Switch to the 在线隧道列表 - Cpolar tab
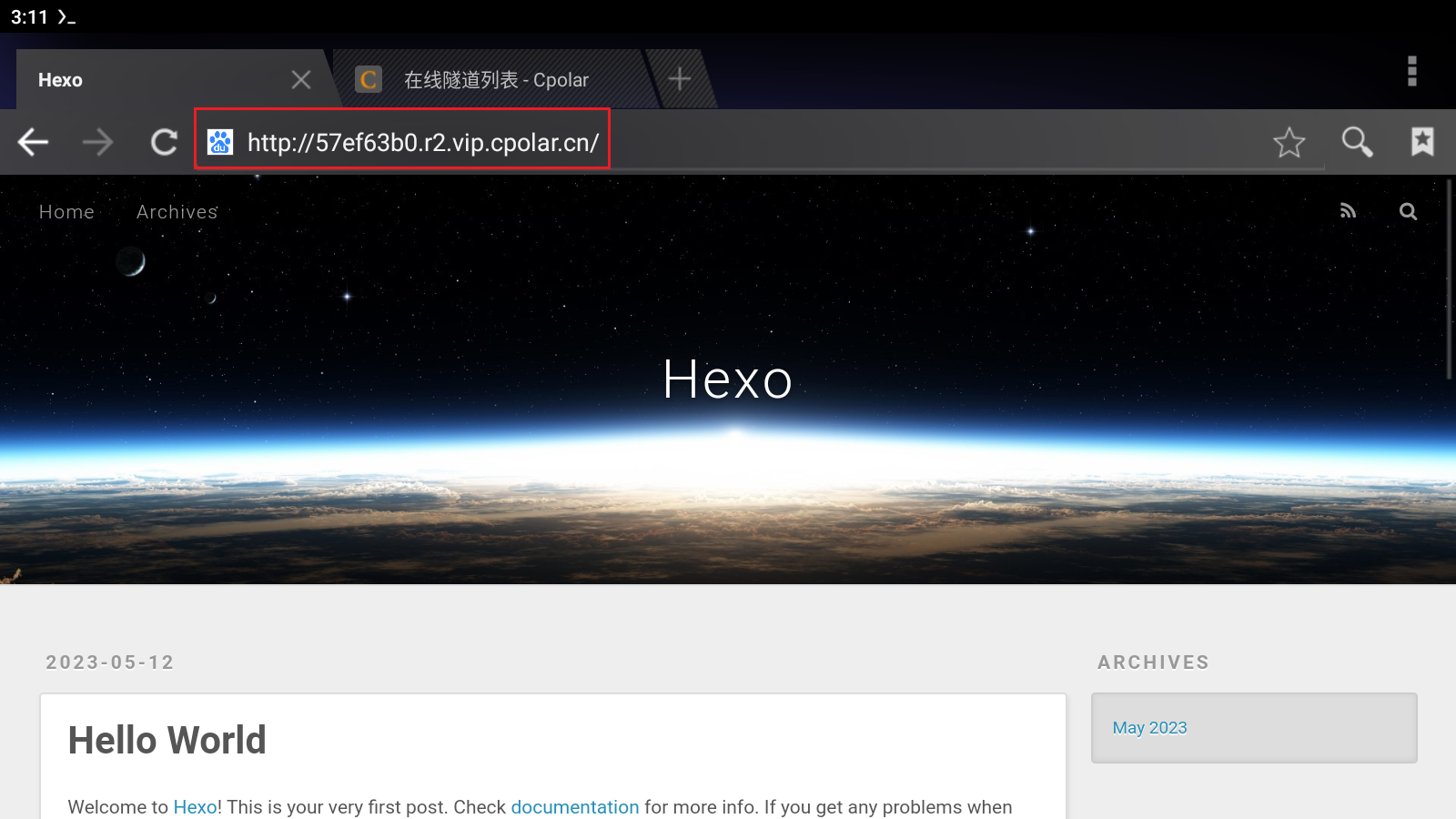1456x819 pixels. tap(496, 80)
